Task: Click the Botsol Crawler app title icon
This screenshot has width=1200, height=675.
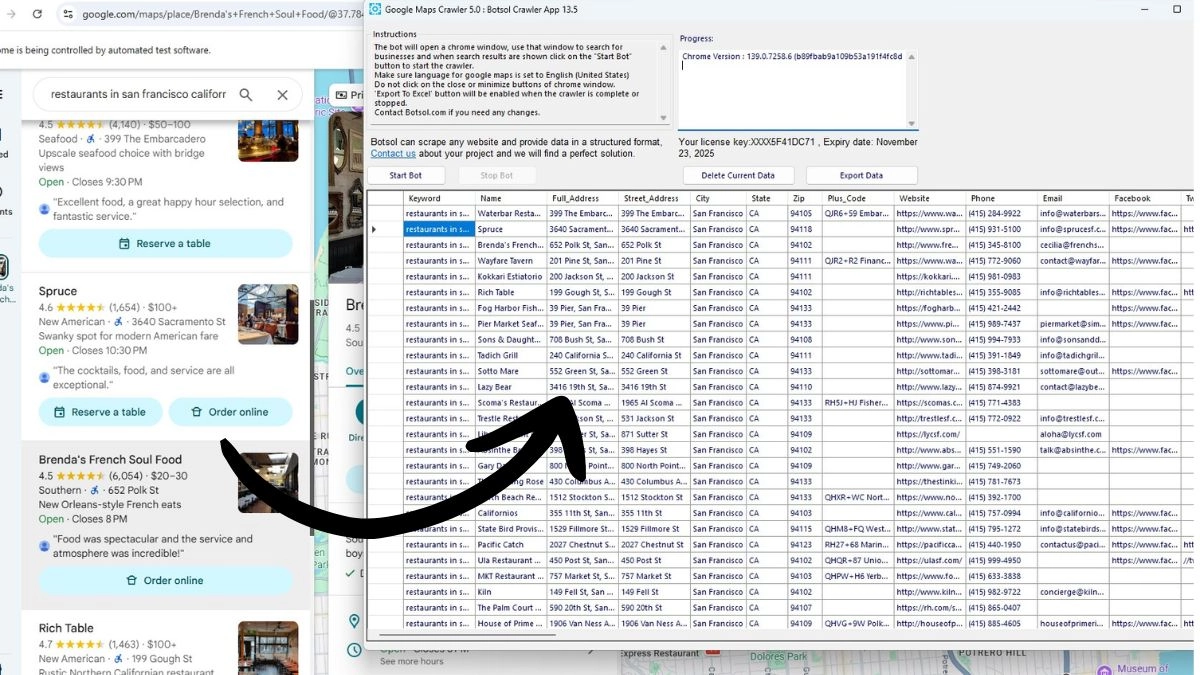Action: 374,9
